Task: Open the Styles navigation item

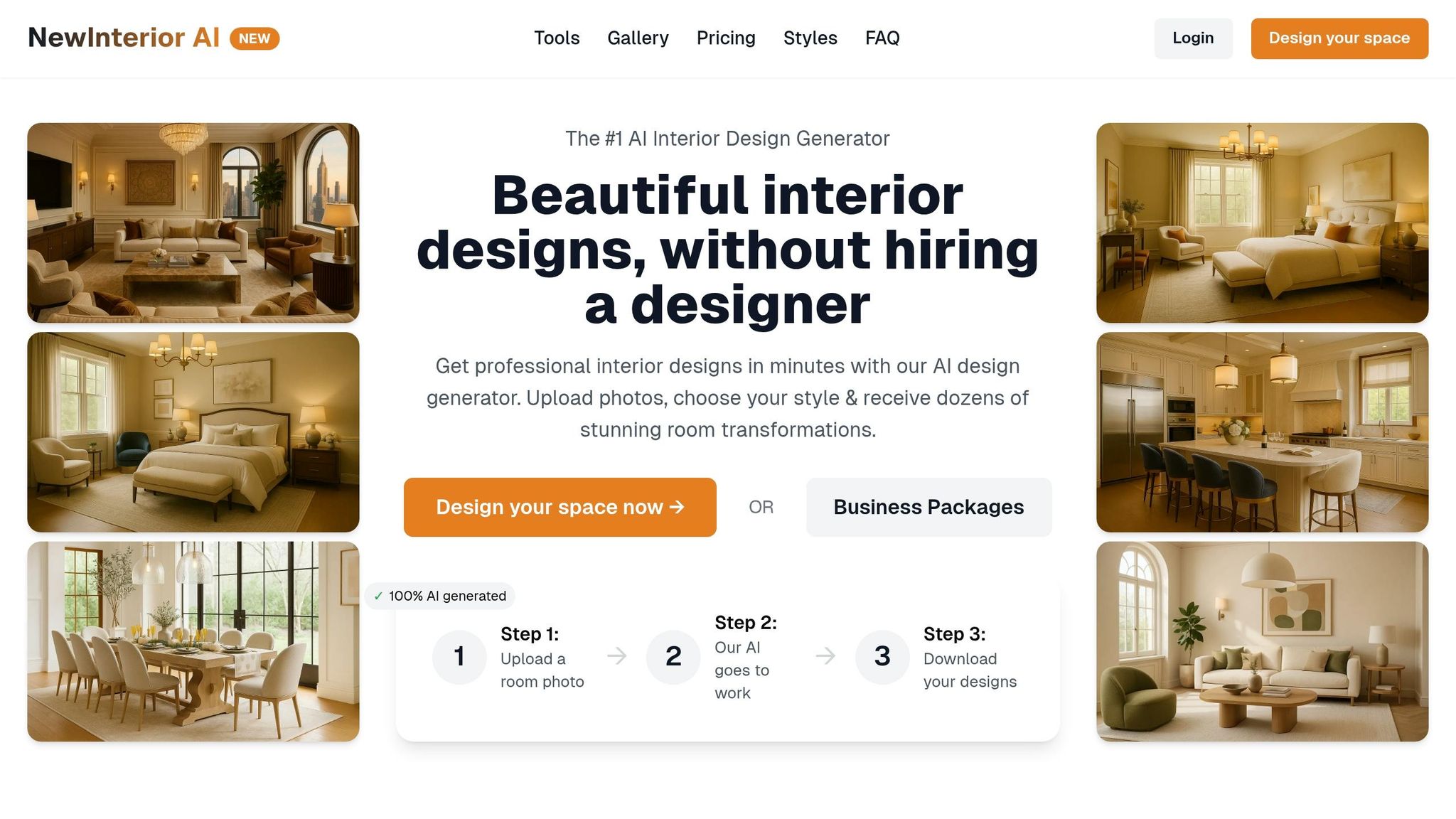Action: point(810,38)
